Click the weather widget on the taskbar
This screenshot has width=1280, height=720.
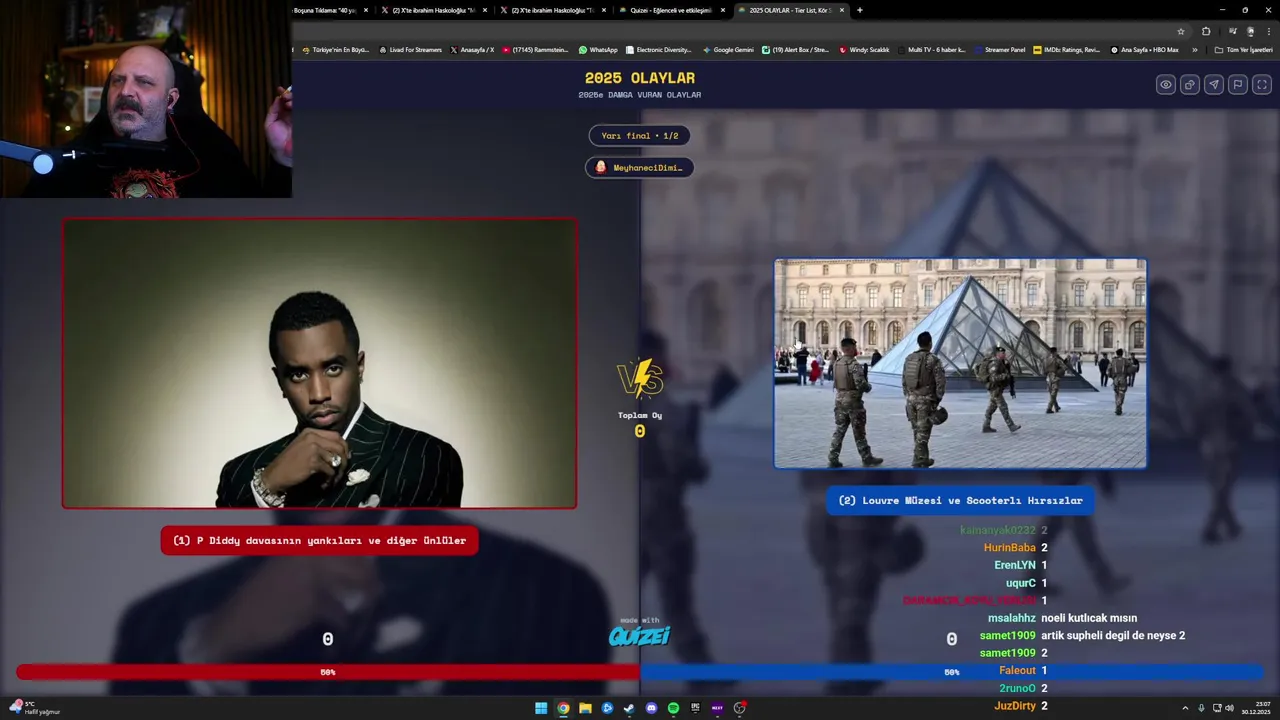(x=33, y=708)
